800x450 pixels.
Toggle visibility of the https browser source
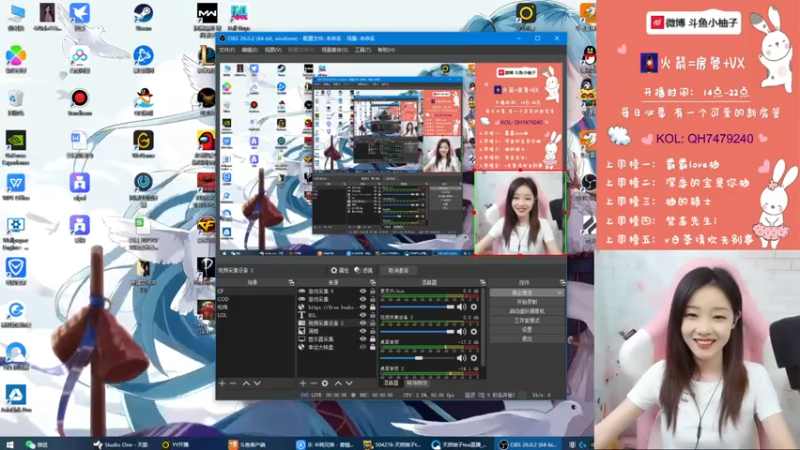pyautogui.click(x=363, y=307)
